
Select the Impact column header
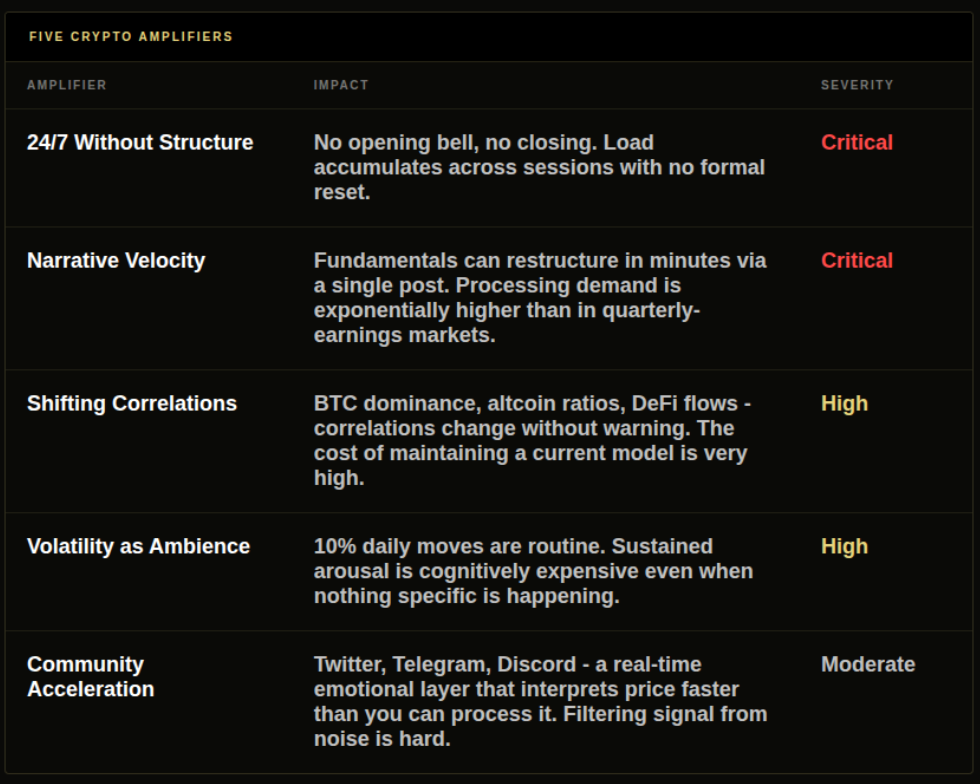tap(341, 85)
